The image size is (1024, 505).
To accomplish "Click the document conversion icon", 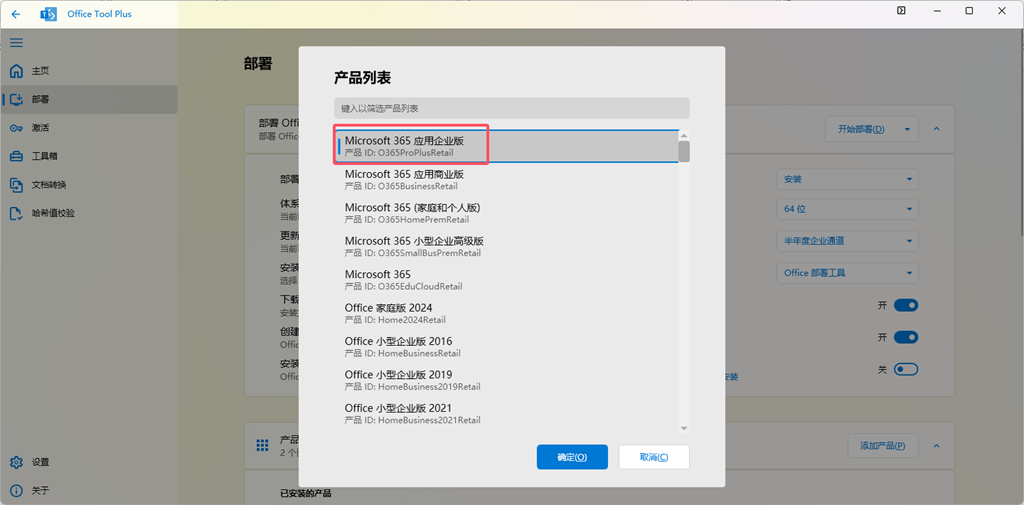I will (x=17, y=185).
